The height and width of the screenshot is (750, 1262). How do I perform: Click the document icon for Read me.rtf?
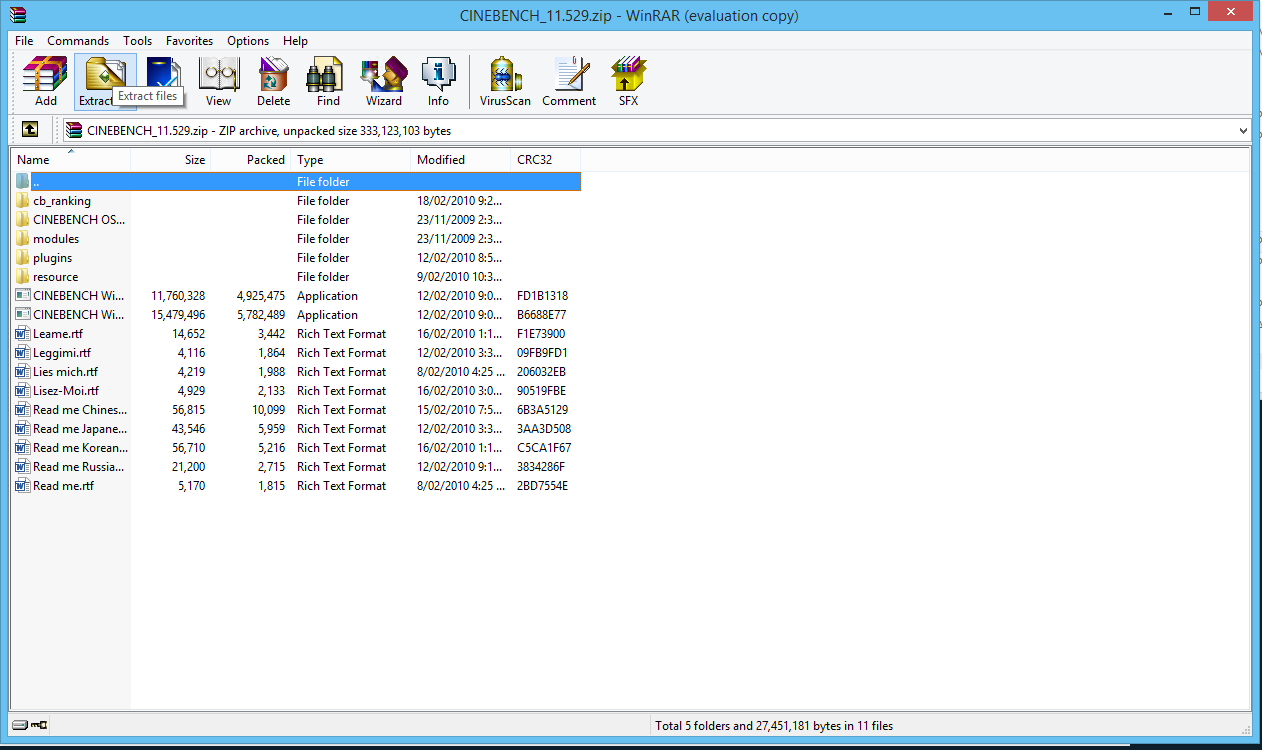coord(23,486)
